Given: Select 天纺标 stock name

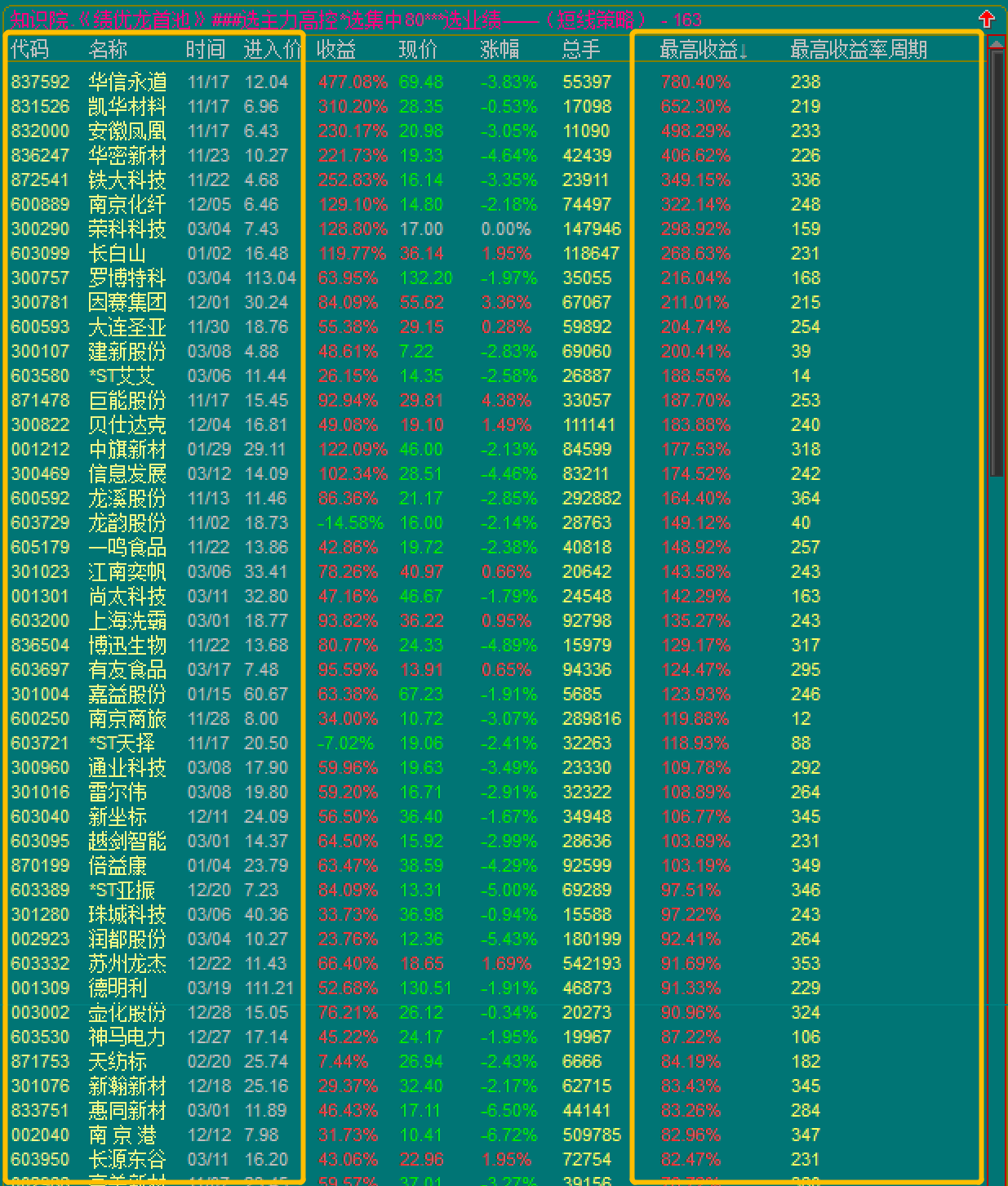Looking at the screenshot, I should 118,1061.
